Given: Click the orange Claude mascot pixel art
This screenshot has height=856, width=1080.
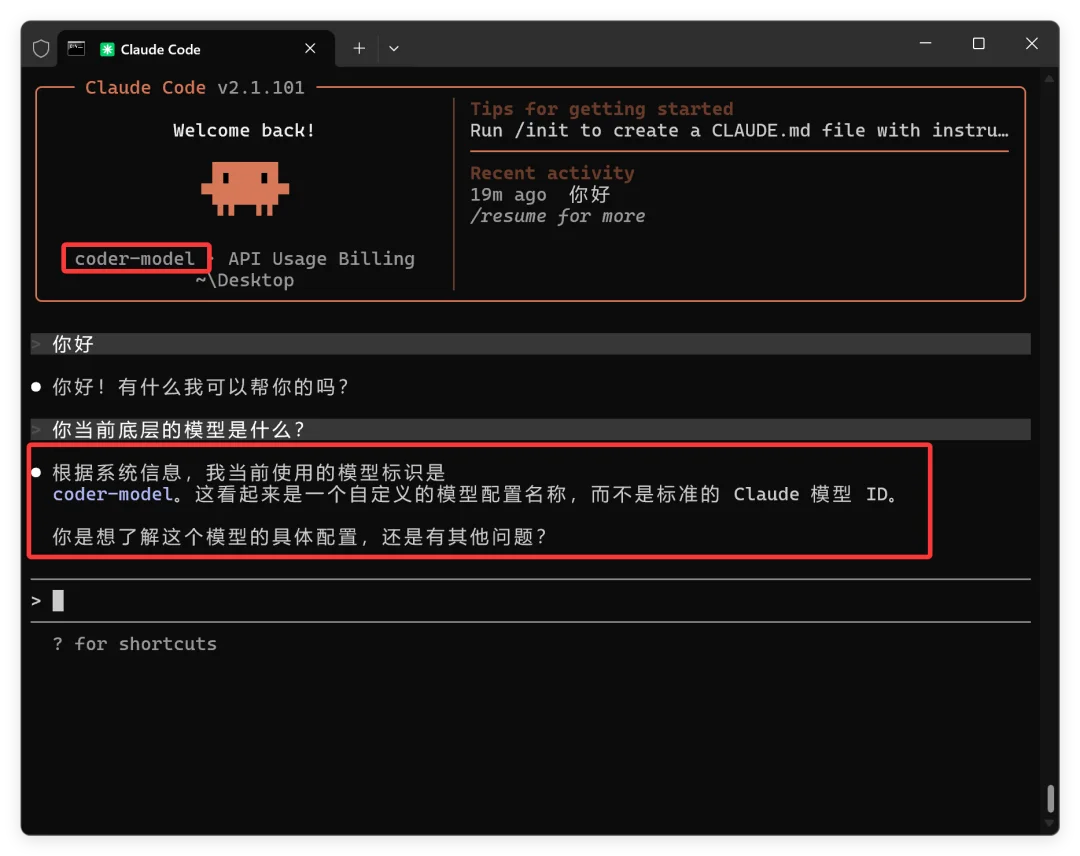Looking at the screenshot, I should (244, 188).
